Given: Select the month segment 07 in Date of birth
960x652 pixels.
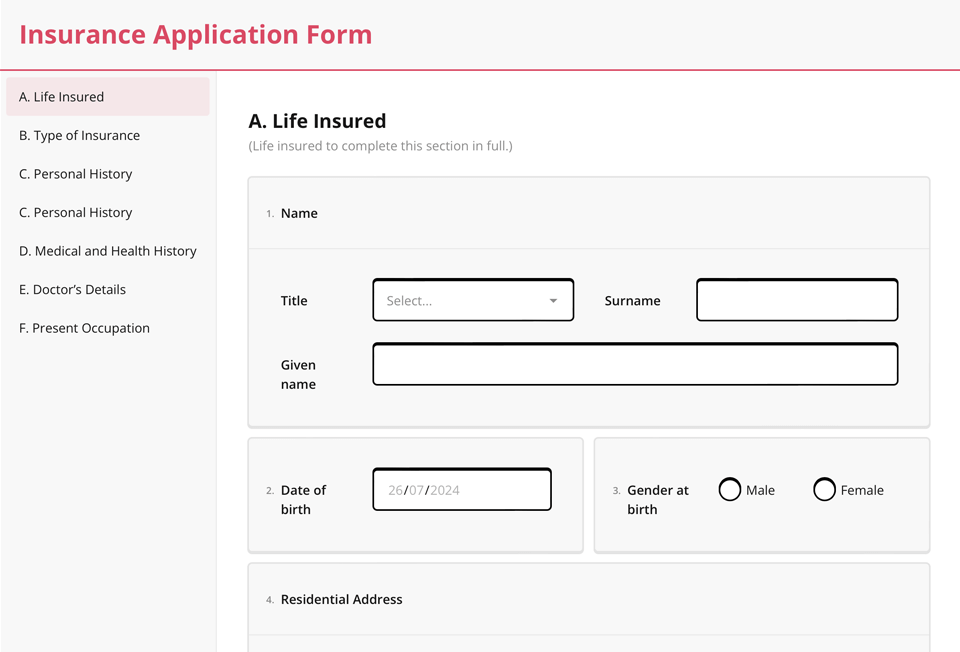Looking at the screenshot, I should click(x=416, y=490).
